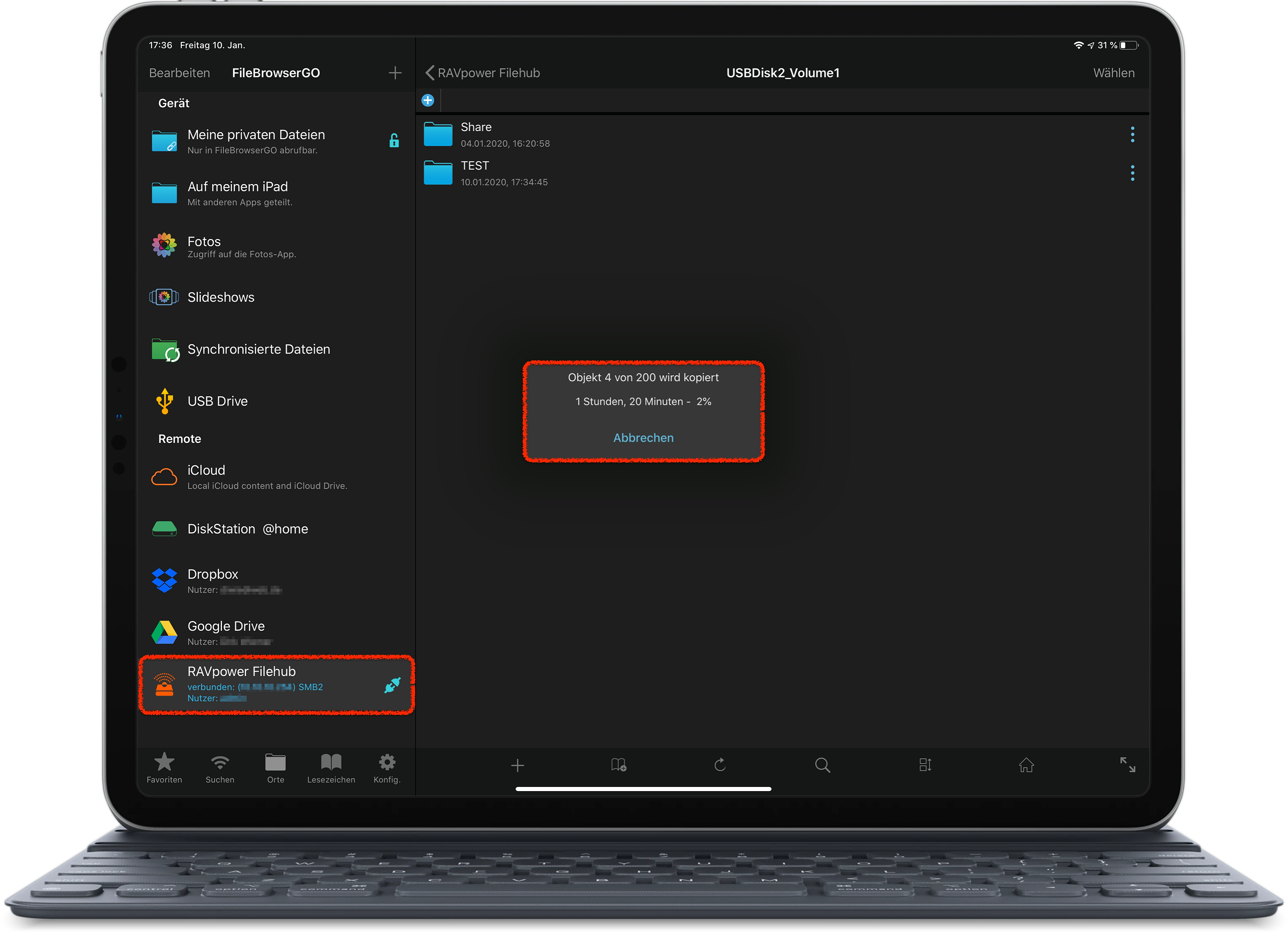Viewport: 1288px width, 932px height.
Task: Open the three-dot menu for Share folder
Action: click(x=1132, y=135)
